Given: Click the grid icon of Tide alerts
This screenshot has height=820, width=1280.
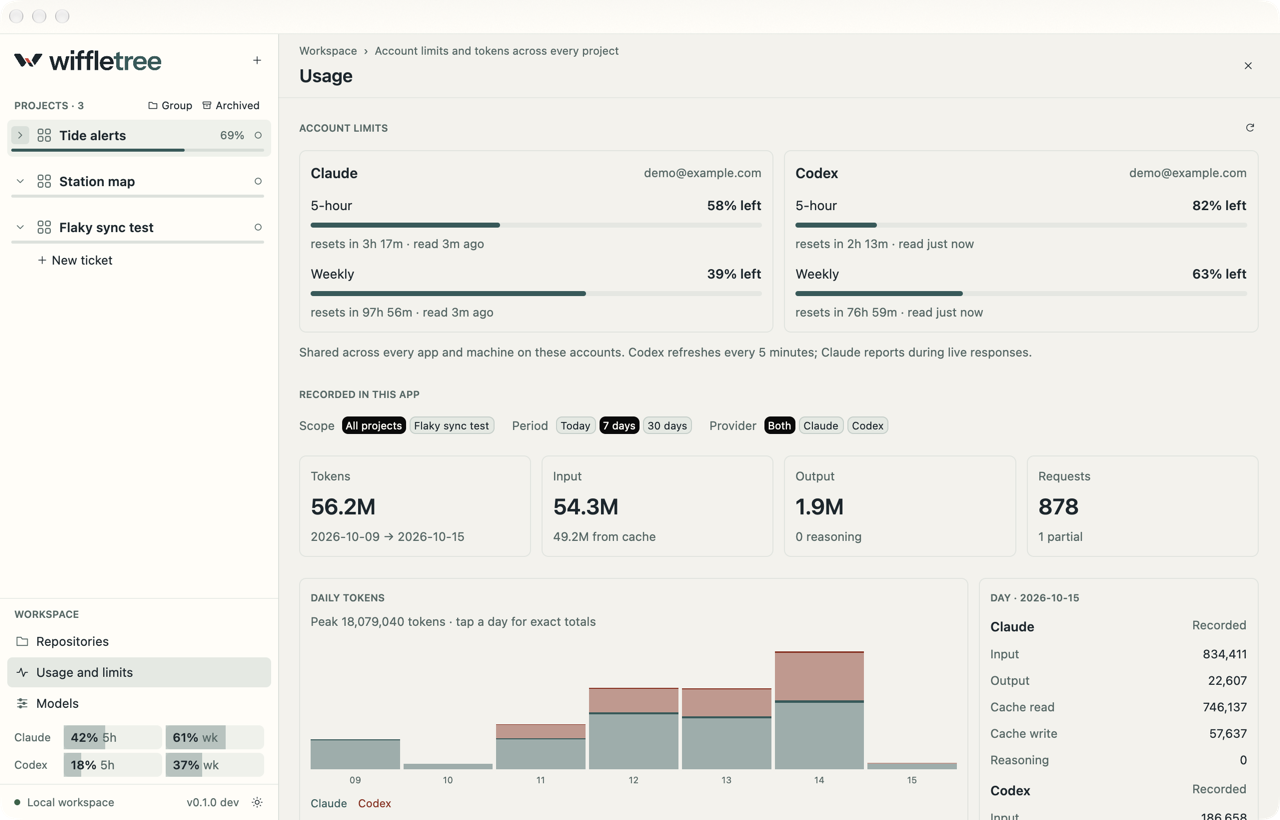Looking at the screenshot, I should pyautogui.click(x=44, y=135).
